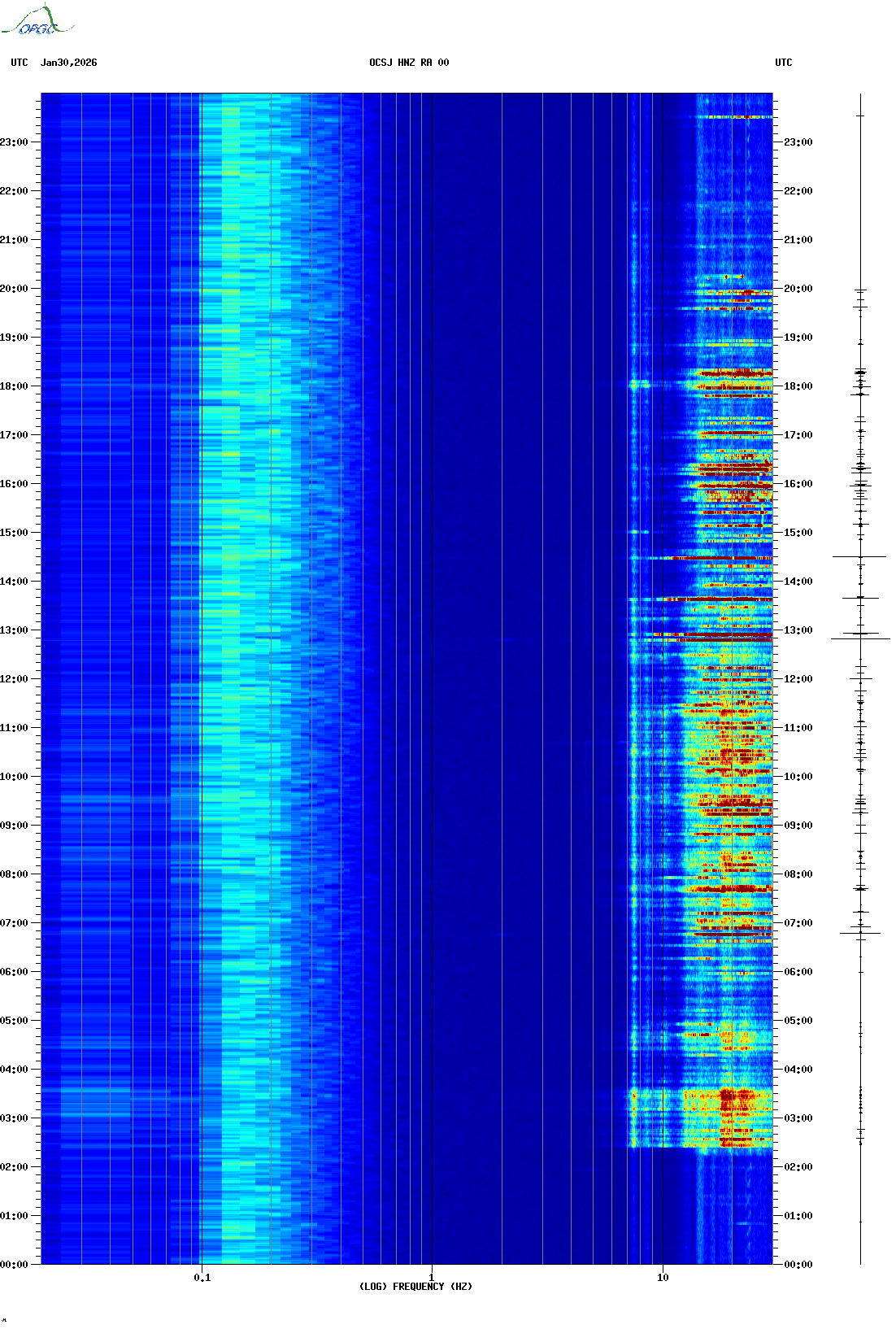This screenshot has height=1329, width=896.
Task: Click the largest seismogram spike near 13:00
Action: 860,638
